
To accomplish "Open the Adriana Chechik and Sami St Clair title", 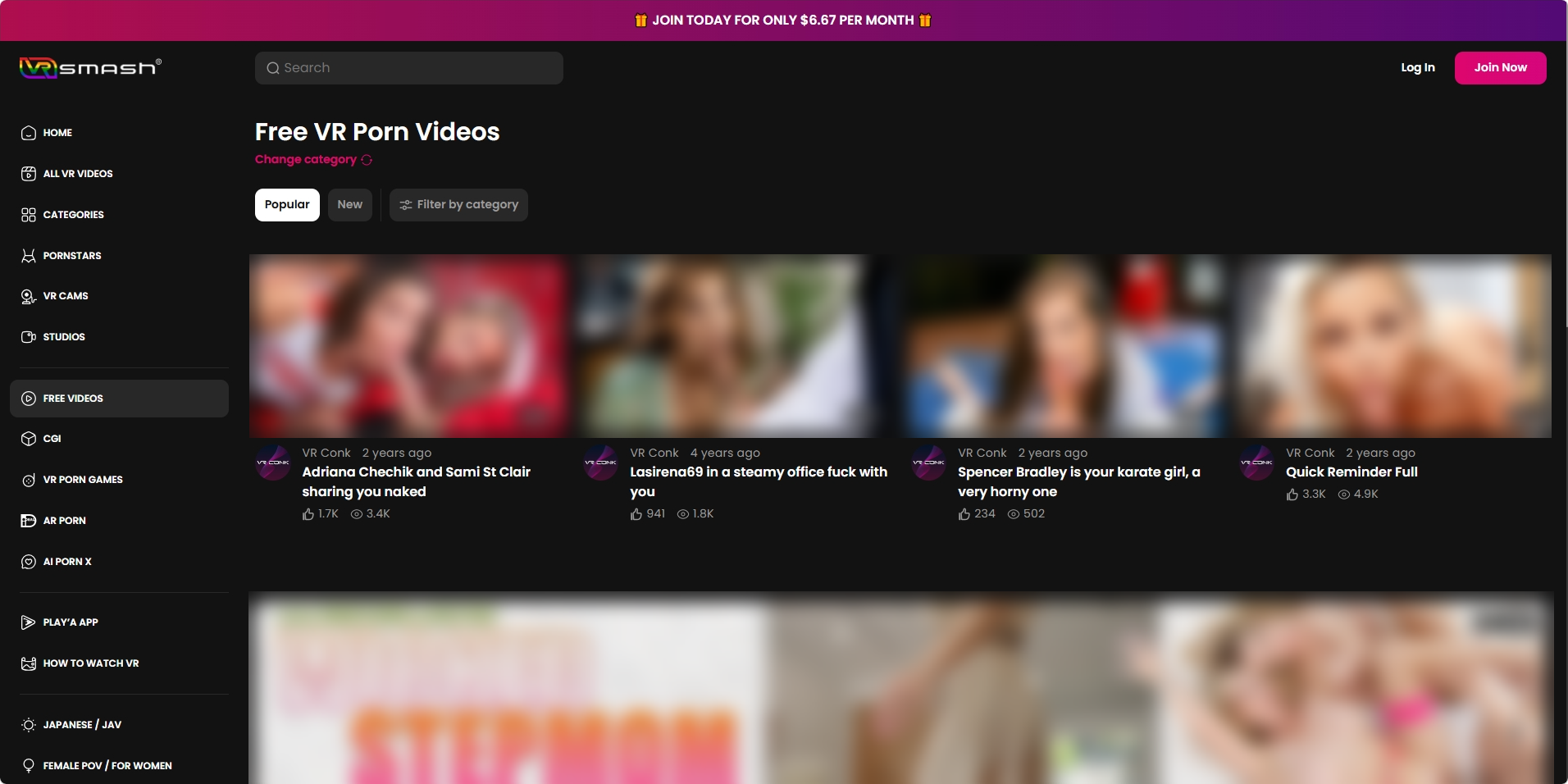I will point(416,482).
